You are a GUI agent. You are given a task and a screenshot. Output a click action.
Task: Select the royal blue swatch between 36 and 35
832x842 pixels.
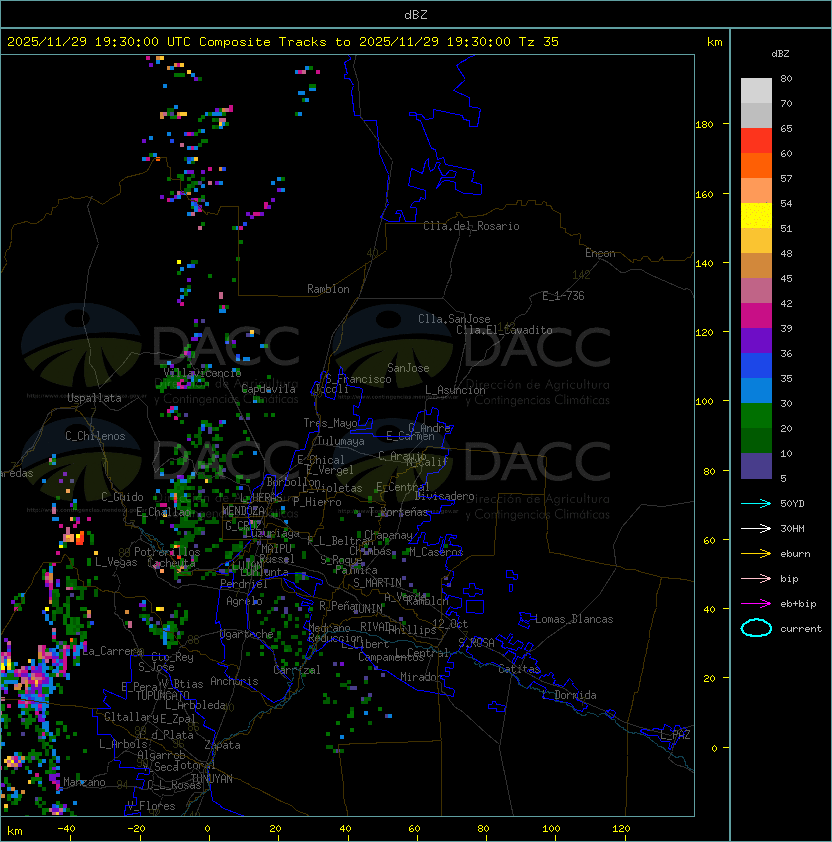[x=756, y=366]
